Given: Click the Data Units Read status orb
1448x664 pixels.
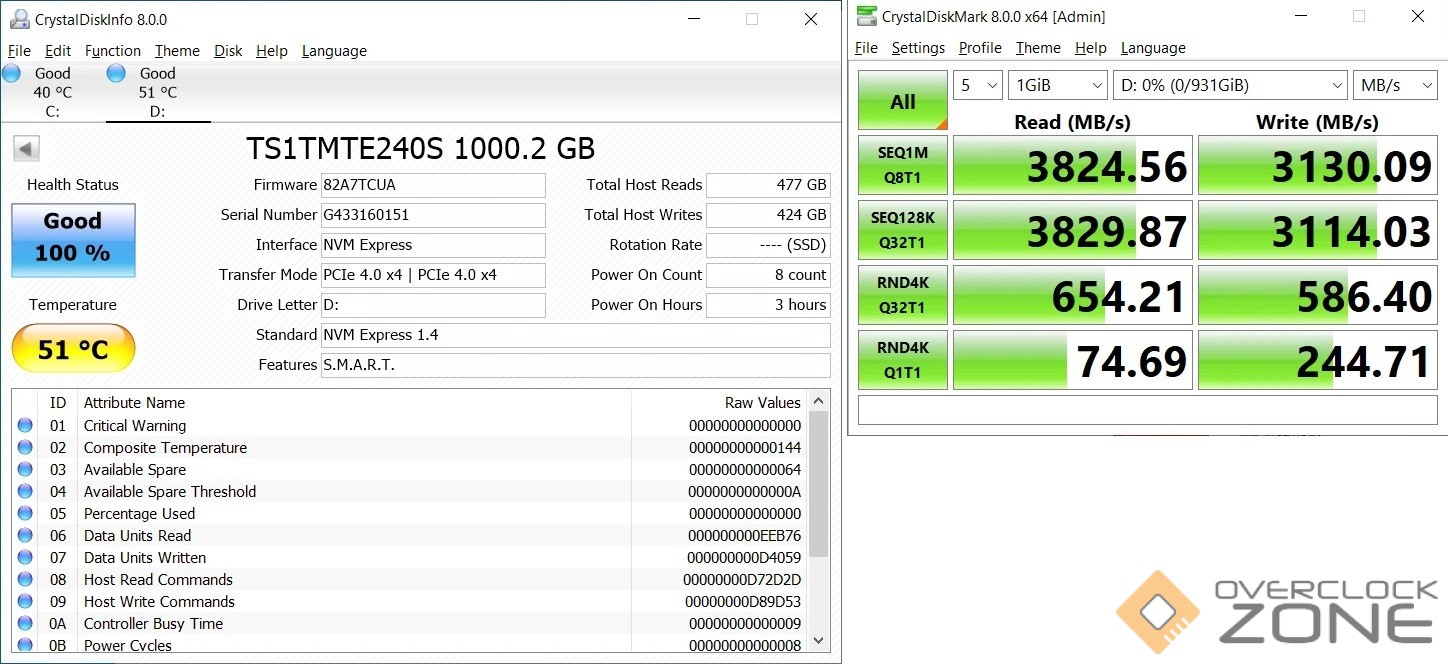Looking at the screenshot, I should click(25, 536).
